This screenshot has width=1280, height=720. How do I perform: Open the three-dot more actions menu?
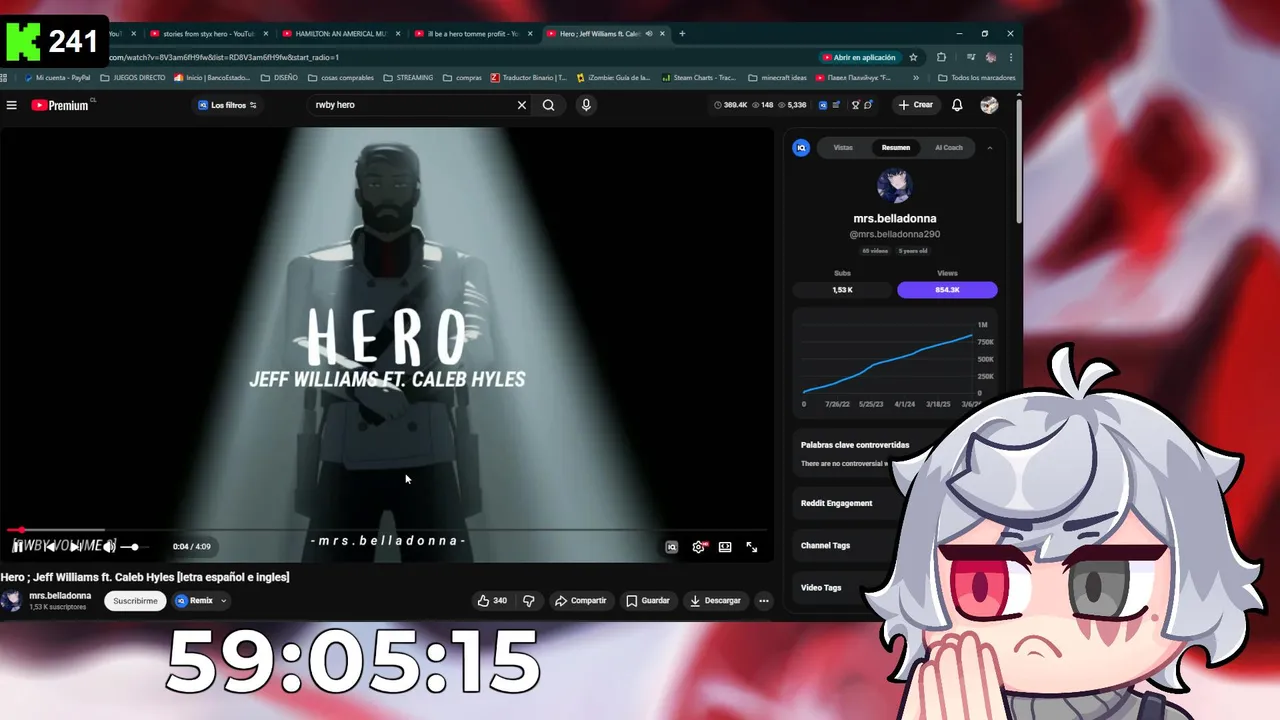tap(764, 601)
